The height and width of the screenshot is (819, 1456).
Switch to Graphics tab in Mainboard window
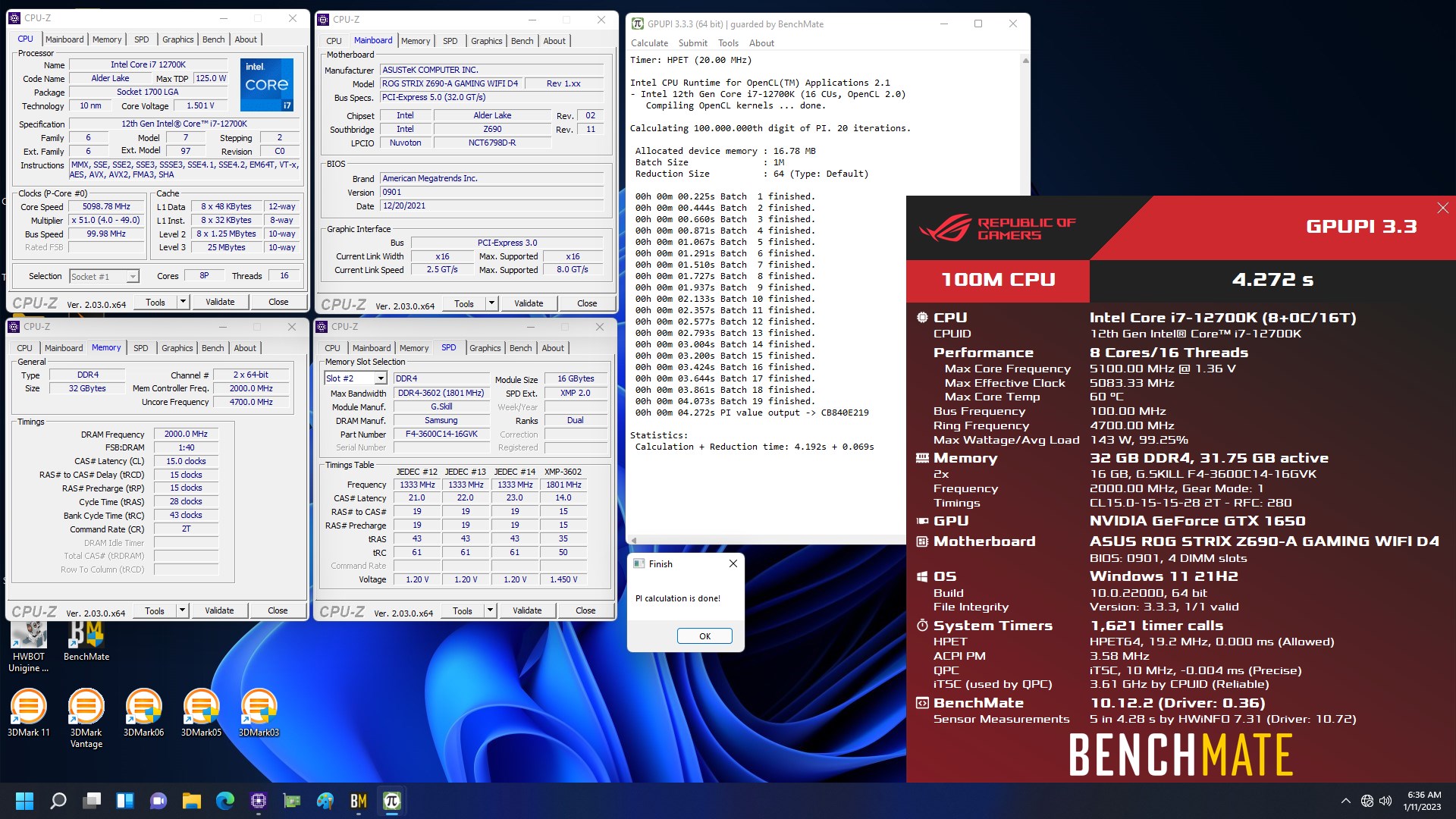point(486,41)
